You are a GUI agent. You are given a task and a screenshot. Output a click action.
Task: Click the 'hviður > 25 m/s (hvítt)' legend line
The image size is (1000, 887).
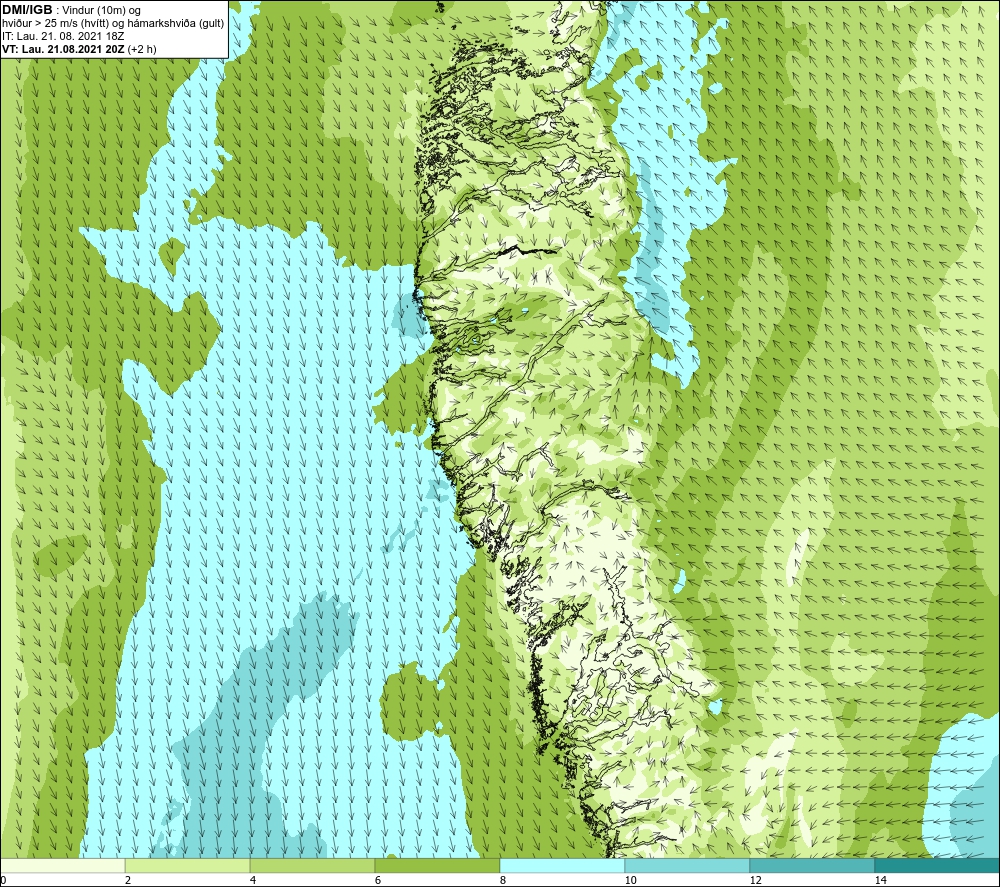point(113,24)
